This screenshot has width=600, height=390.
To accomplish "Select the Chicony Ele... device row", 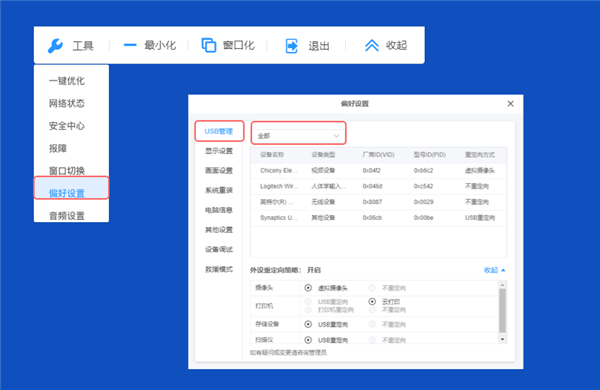I will [378, 170].
